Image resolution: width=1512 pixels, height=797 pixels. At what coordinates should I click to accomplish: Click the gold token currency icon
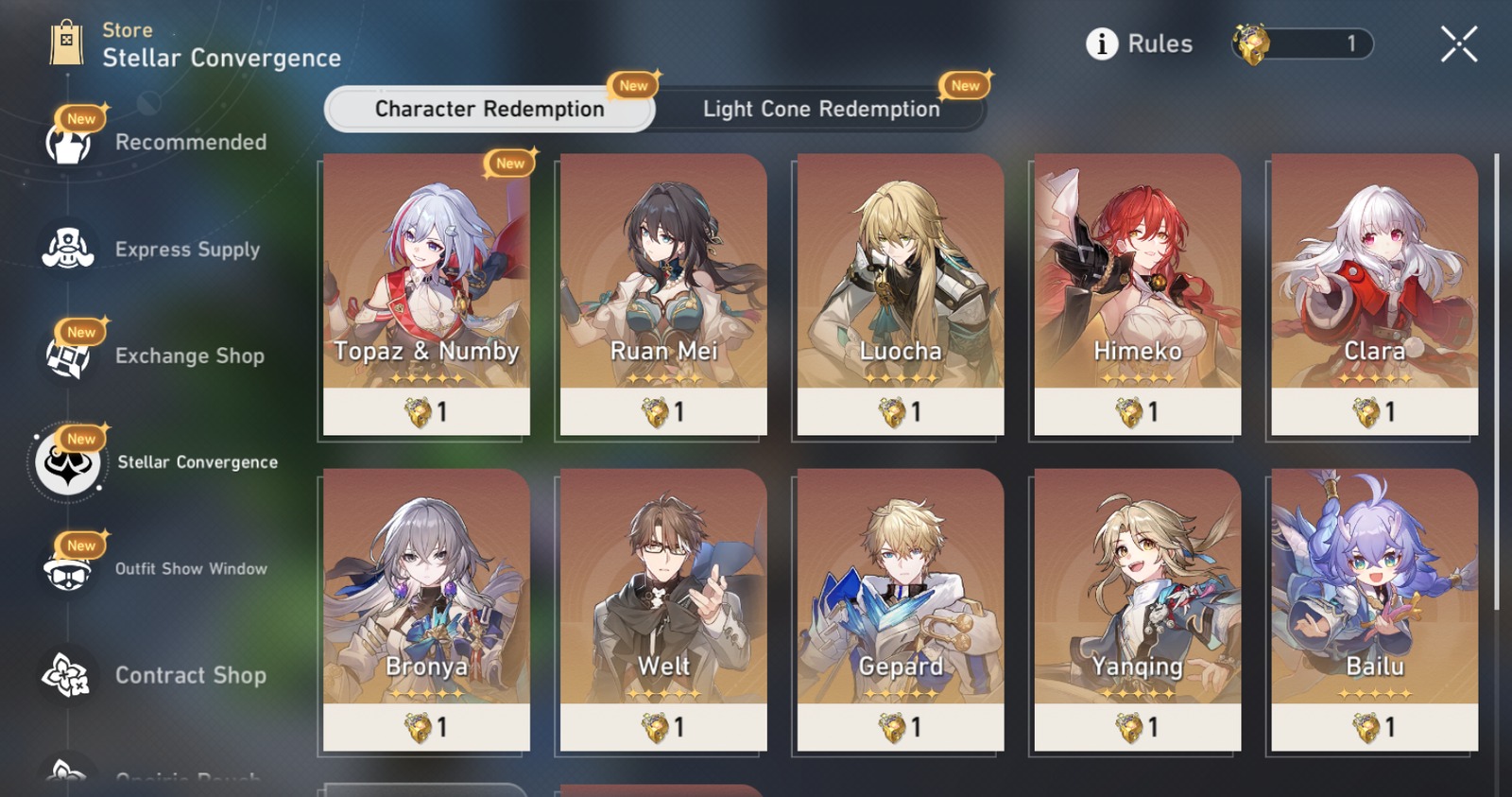coord(1252,44)
